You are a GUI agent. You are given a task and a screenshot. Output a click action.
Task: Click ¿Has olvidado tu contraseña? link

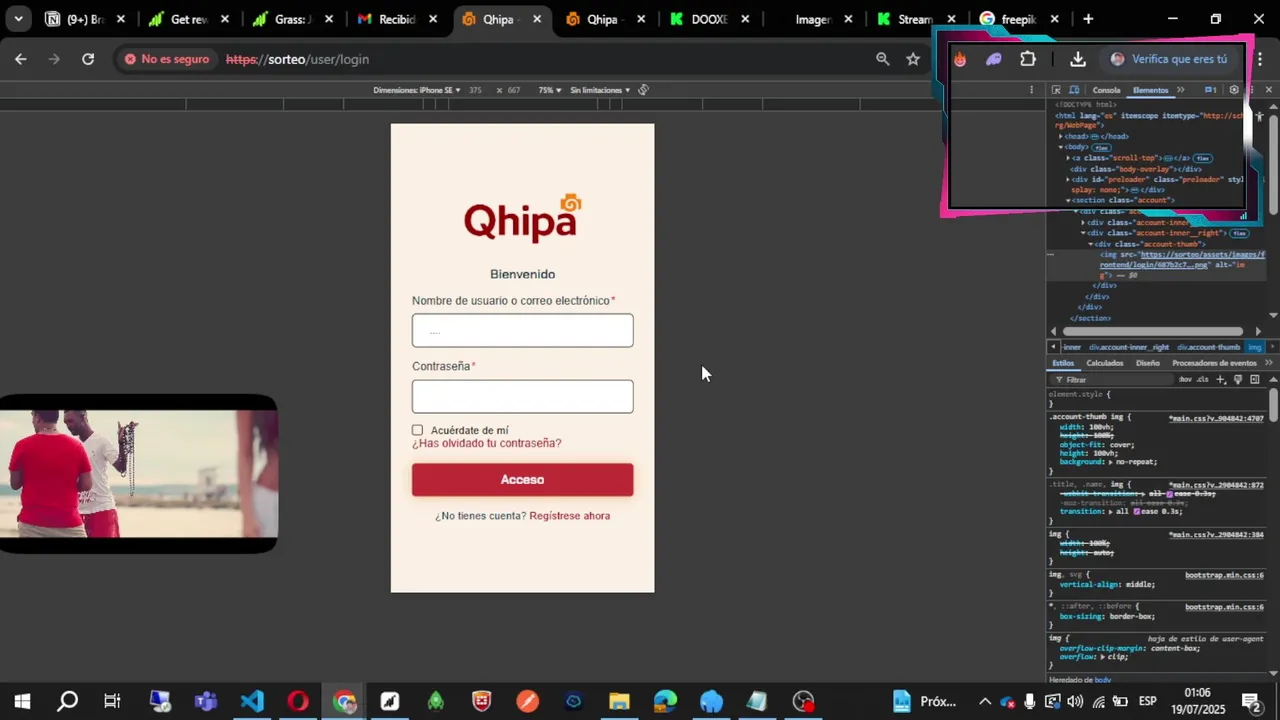click(487, 443)
